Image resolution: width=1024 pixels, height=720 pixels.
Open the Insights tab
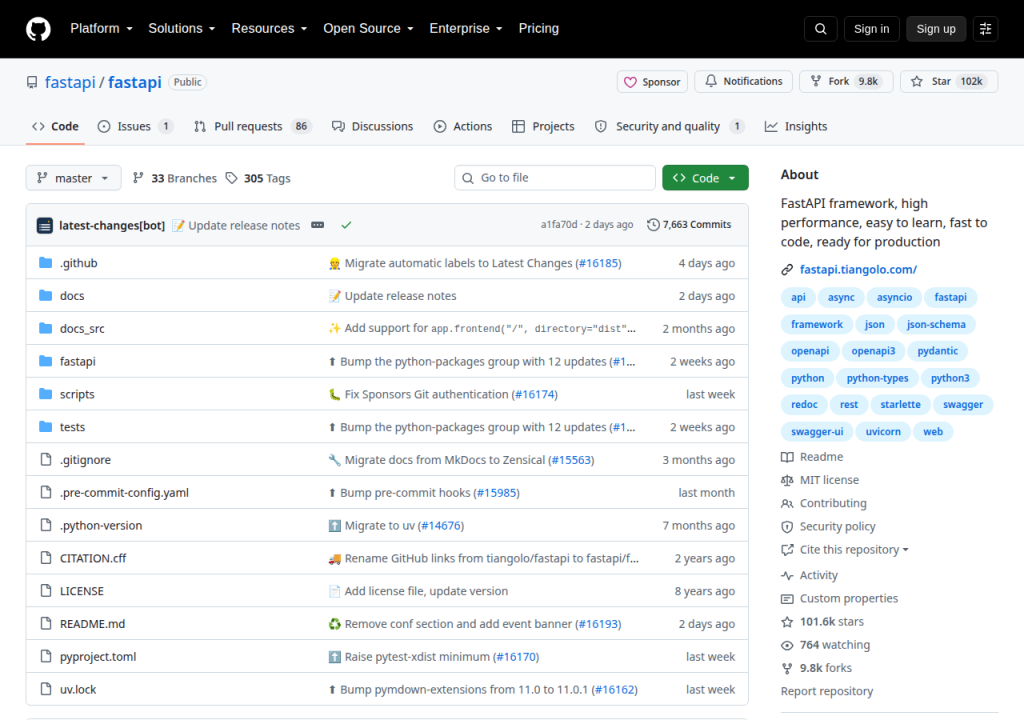point(796,126)
